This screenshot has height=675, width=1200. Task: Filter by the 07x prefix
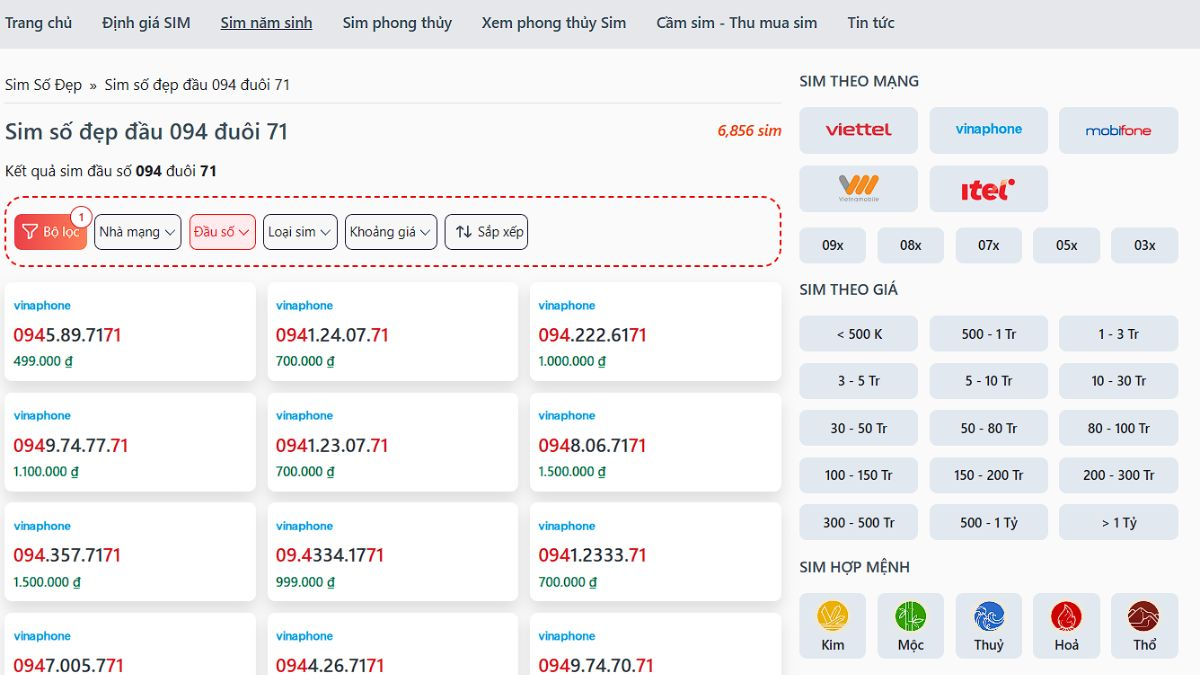pos(989,245)
